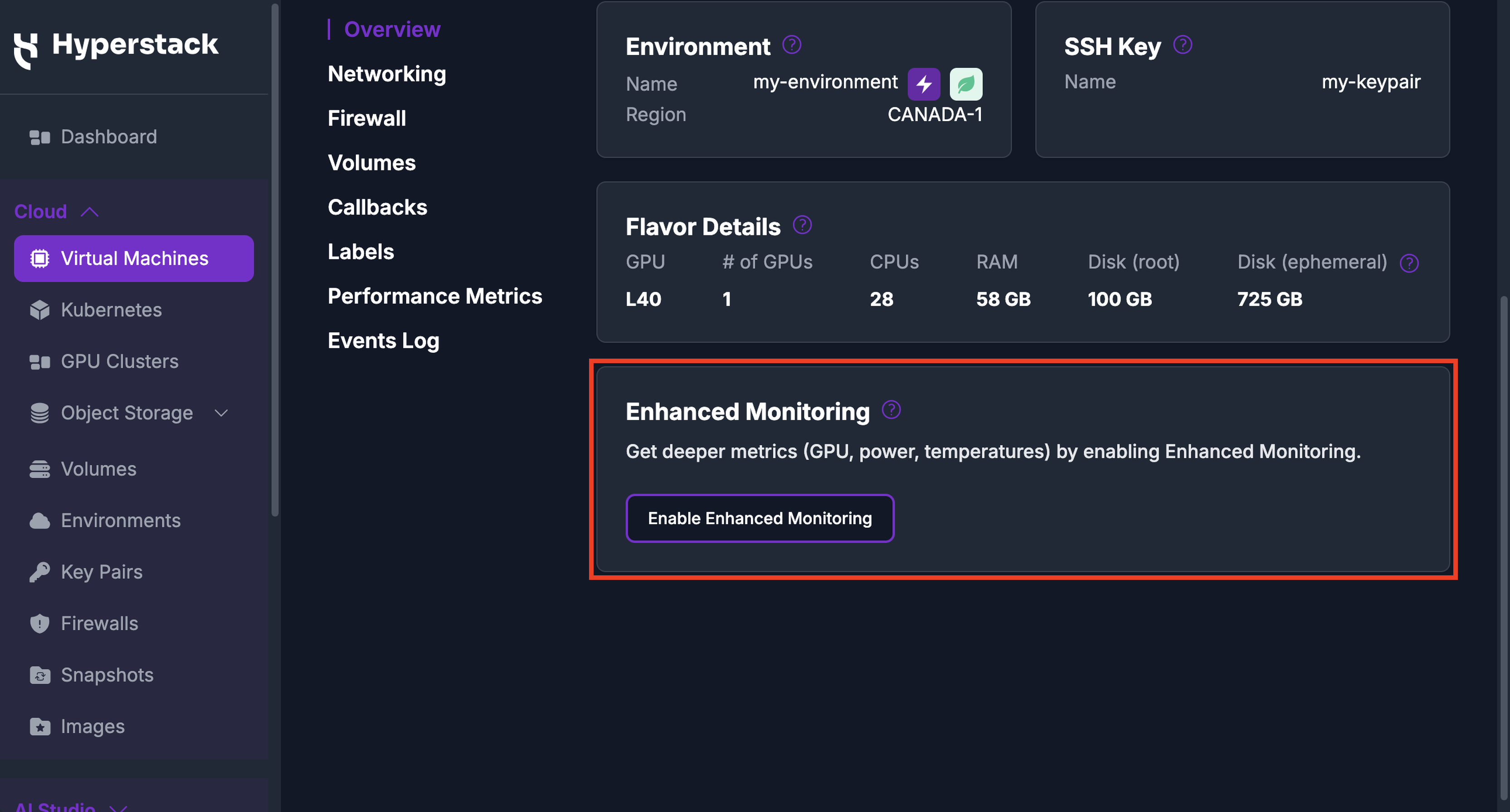Screen dimensions: 1510x812
Task: Select the Overview tab
Action: tap(392, 29)
